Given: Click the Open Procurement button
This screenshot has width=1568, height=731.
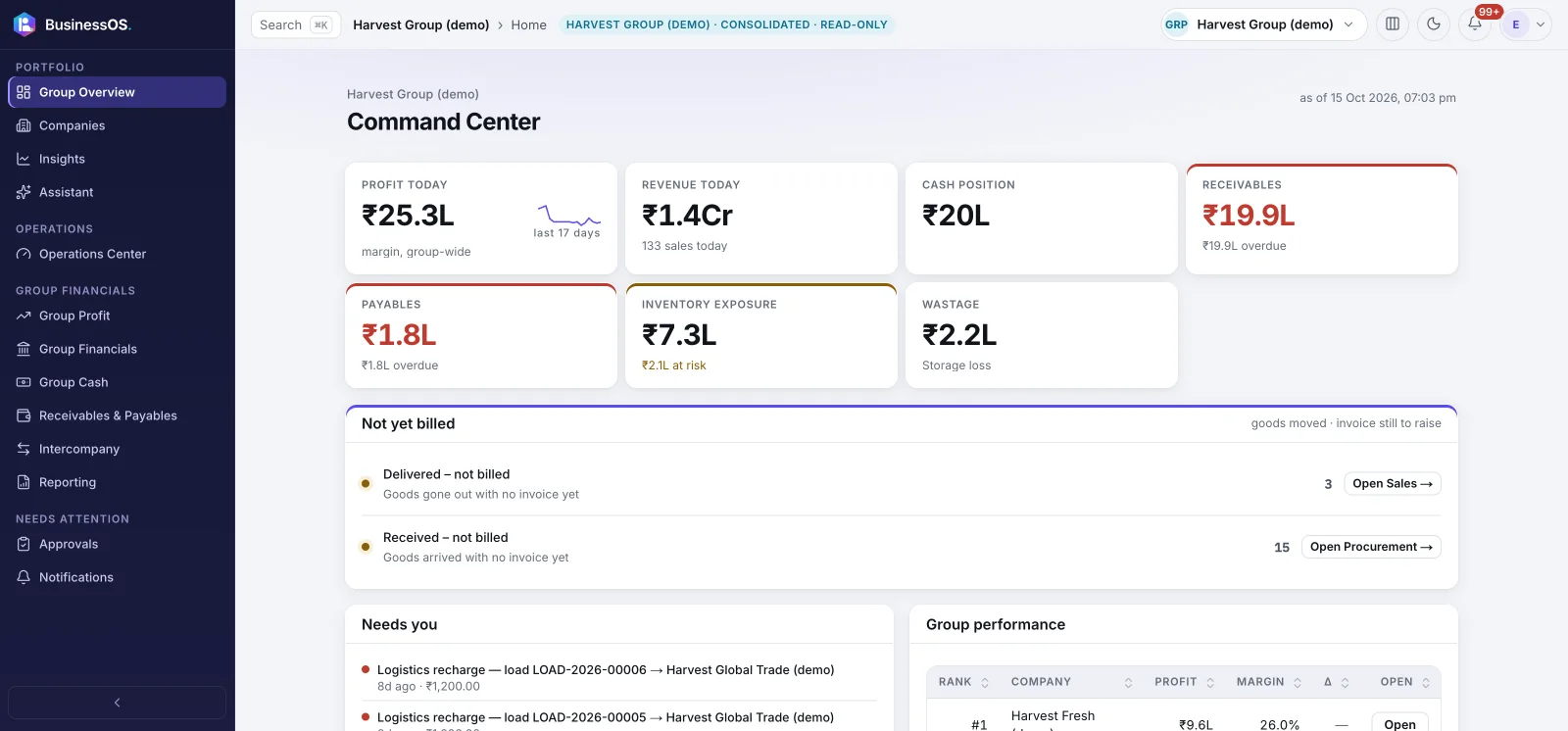Looking at the screenshot, I should pyautogui.click(x=1371, y=547).
